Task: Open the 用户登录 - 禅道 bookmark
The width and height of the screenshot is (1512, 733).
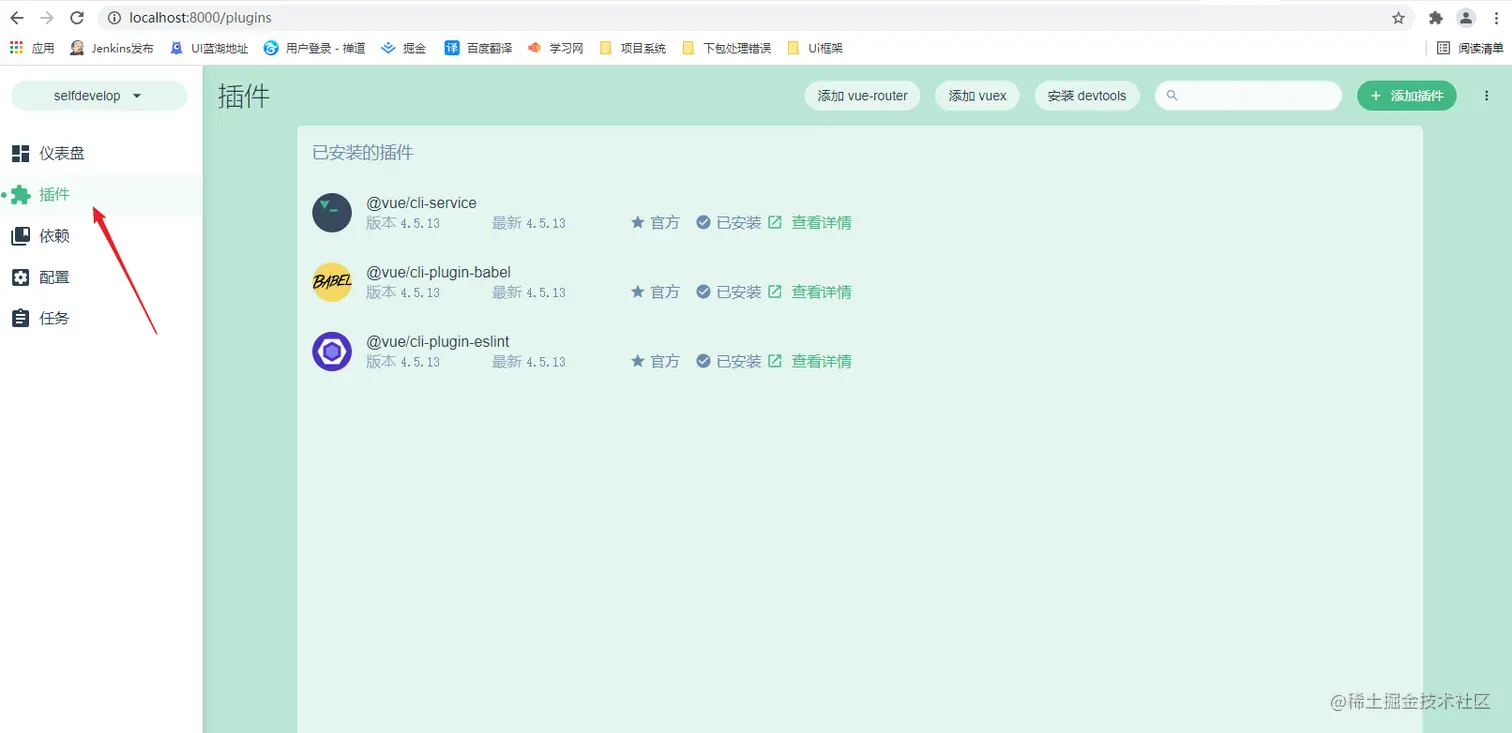Action: coord(315,48)
